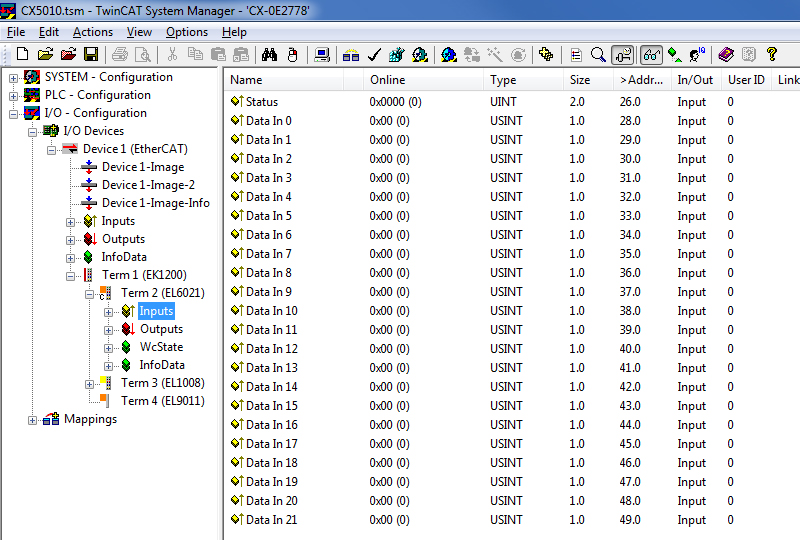The image size is (800, 540).
Task: Open the View menu
Action: click(139, 32)
